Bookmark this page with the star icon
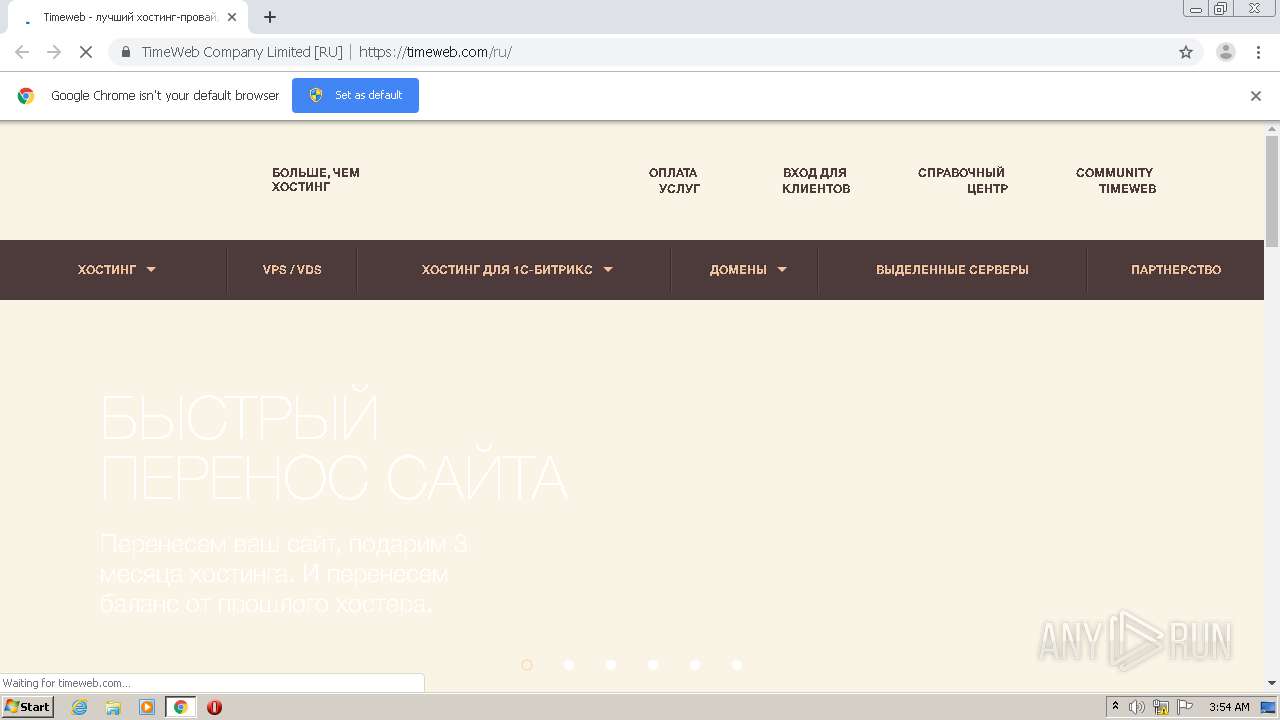 click(1186, 52)
